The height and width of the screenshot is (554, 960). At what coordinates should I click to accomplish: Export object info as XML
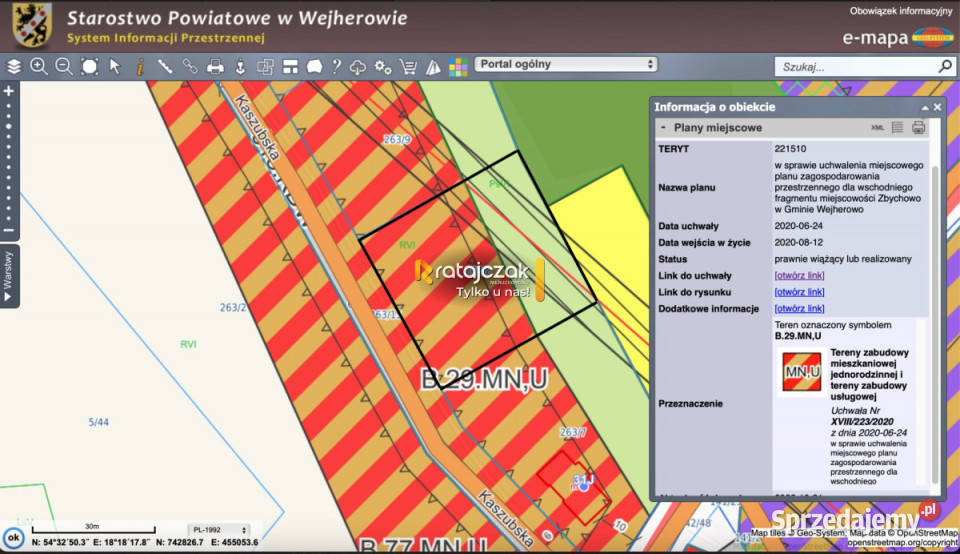877,128
